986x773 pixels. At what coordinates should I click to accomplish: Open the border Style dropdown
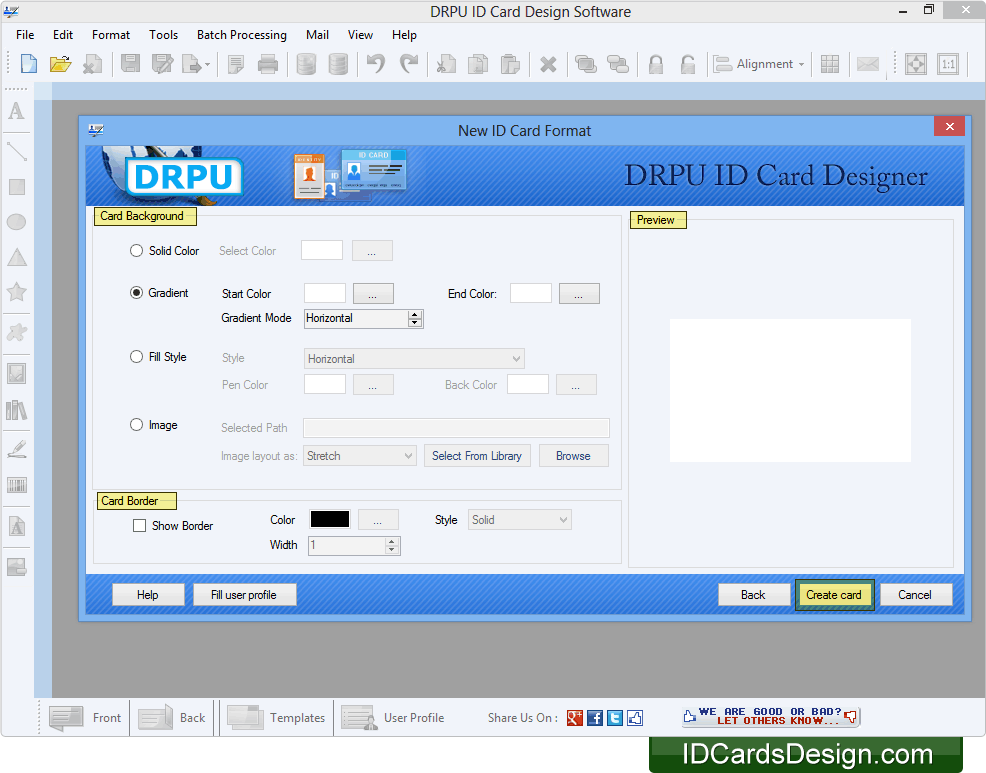520,520
